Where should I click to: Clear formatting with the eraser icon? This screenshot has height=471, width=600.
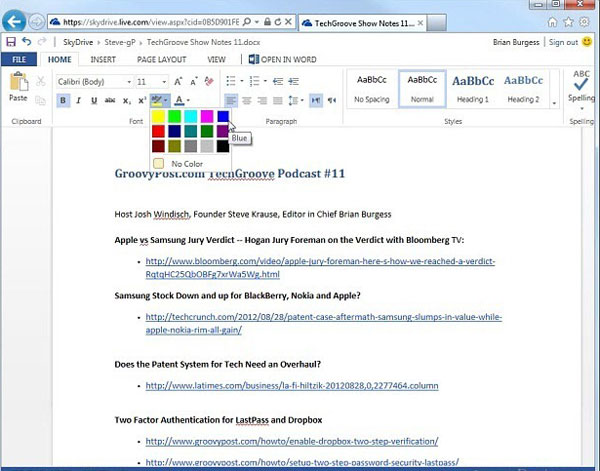209,81
